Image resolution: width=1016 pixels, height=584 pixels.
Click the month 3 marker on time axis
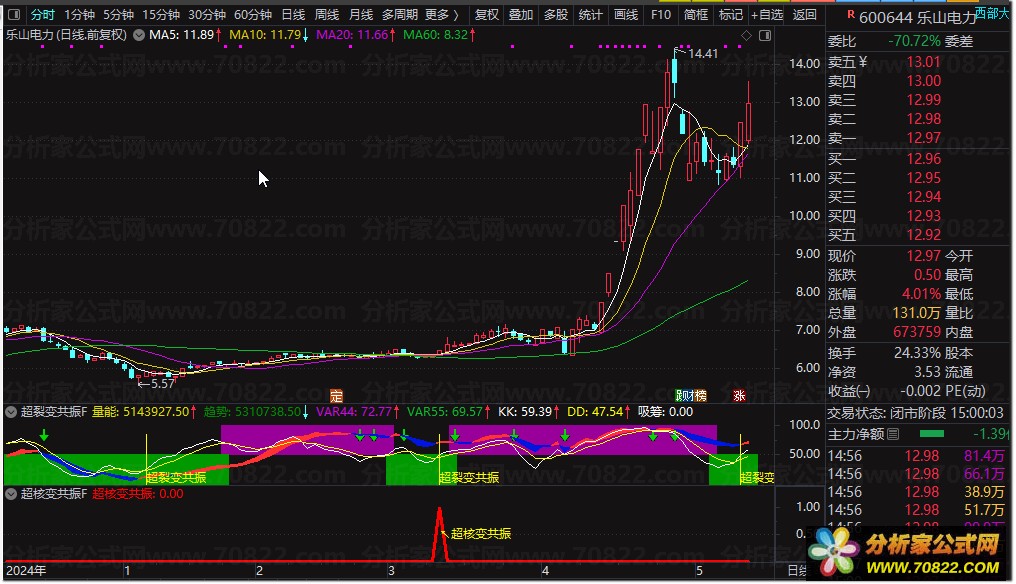(391, 571)
